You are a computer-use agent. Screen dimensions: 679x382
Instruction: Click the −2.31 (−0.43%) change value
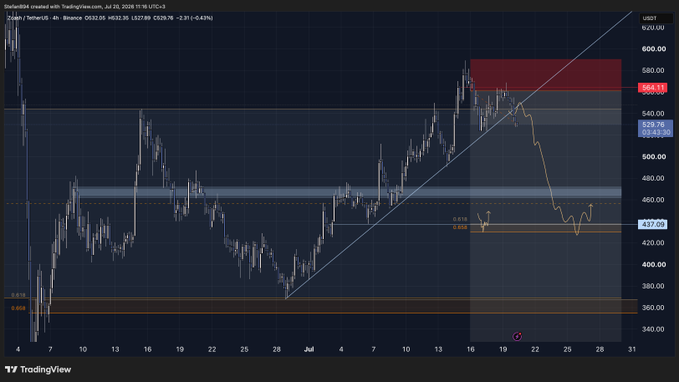pyautogui.click(x=194, y=18)
